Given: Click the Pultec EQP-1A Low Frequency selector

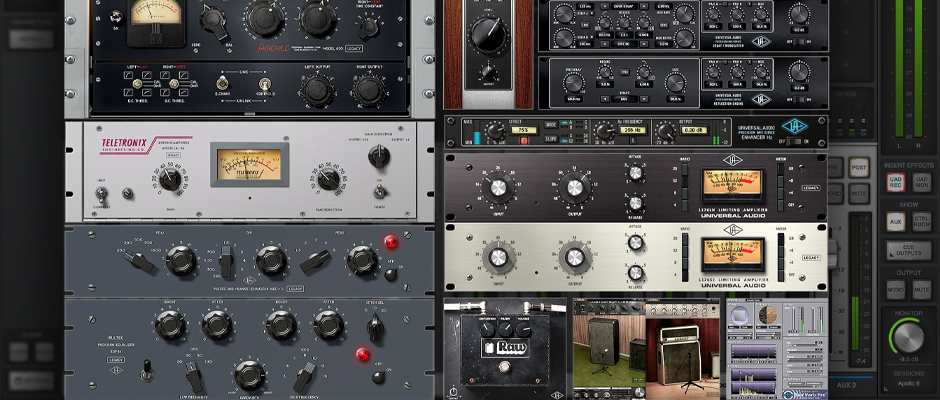Looking at the screenshot, I should click(193, 376).
